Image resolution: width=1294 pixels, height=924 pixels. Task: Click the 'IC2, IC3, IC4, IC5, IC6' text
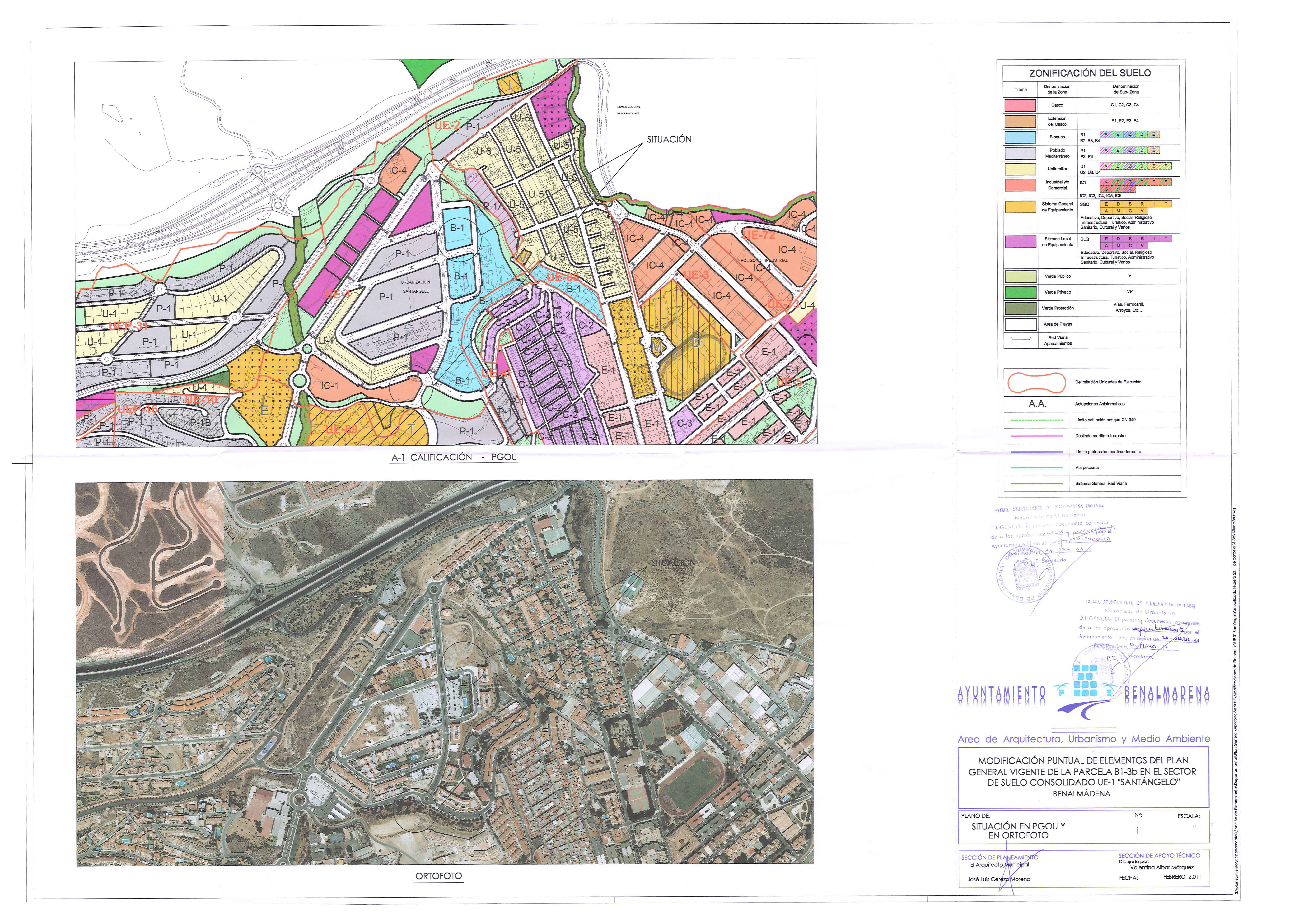point(1100,196)
